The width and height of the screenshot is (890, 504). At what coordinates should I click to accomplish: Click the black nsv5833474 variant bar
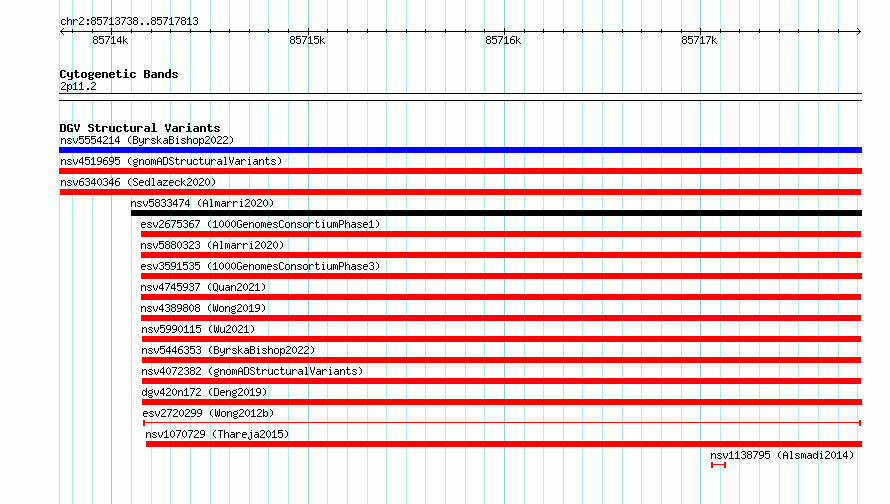click(496, 213)
